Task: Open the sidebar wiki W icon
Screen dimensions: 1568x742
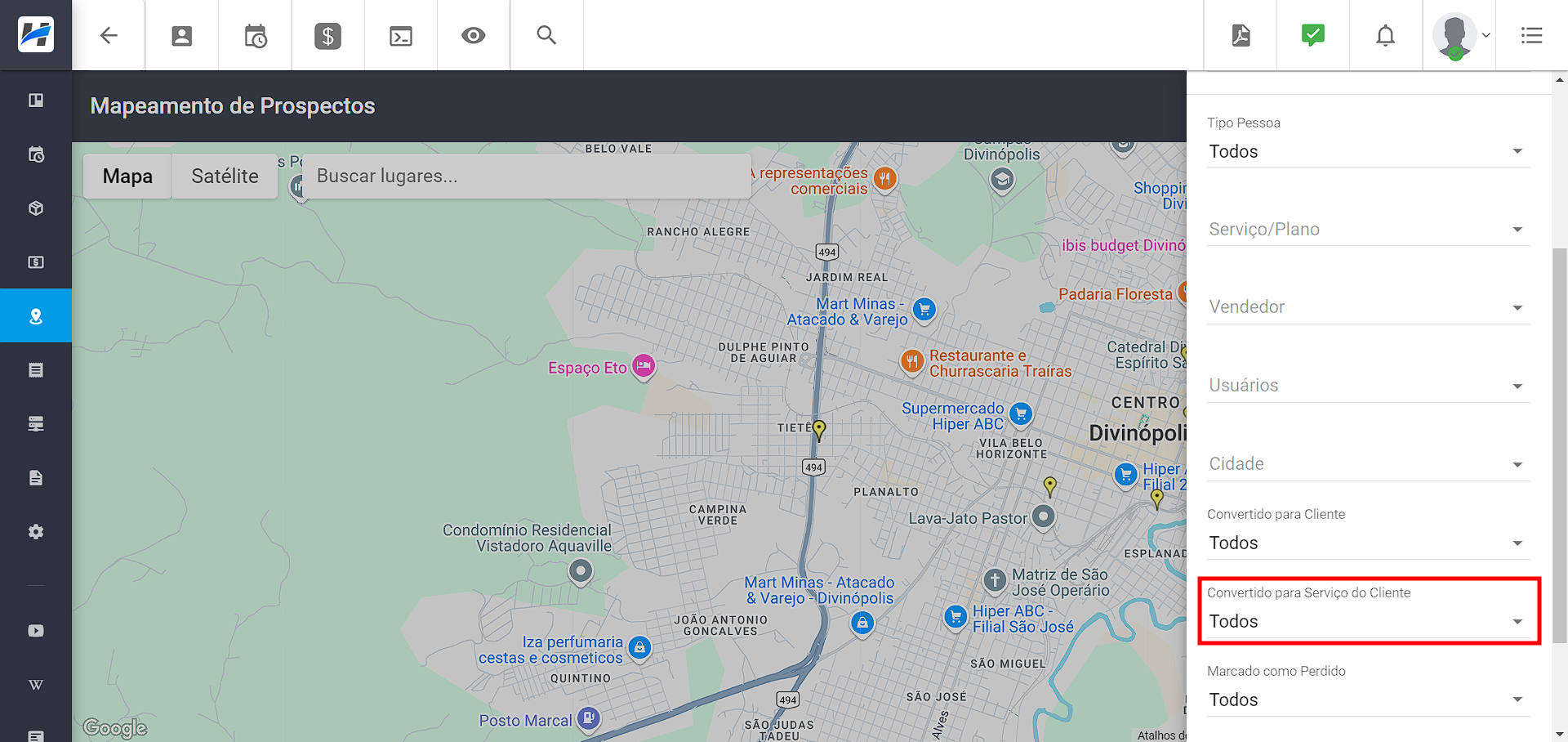Action: click(36, 685)
